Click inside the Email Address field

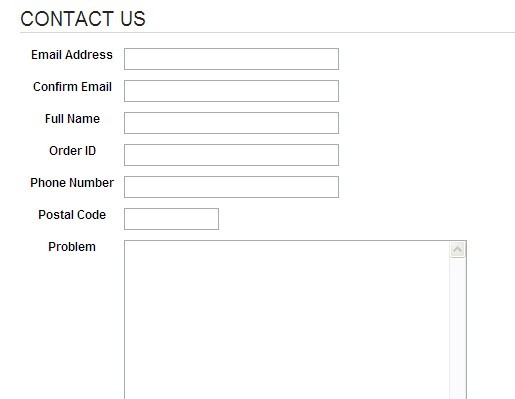point(231,59)
